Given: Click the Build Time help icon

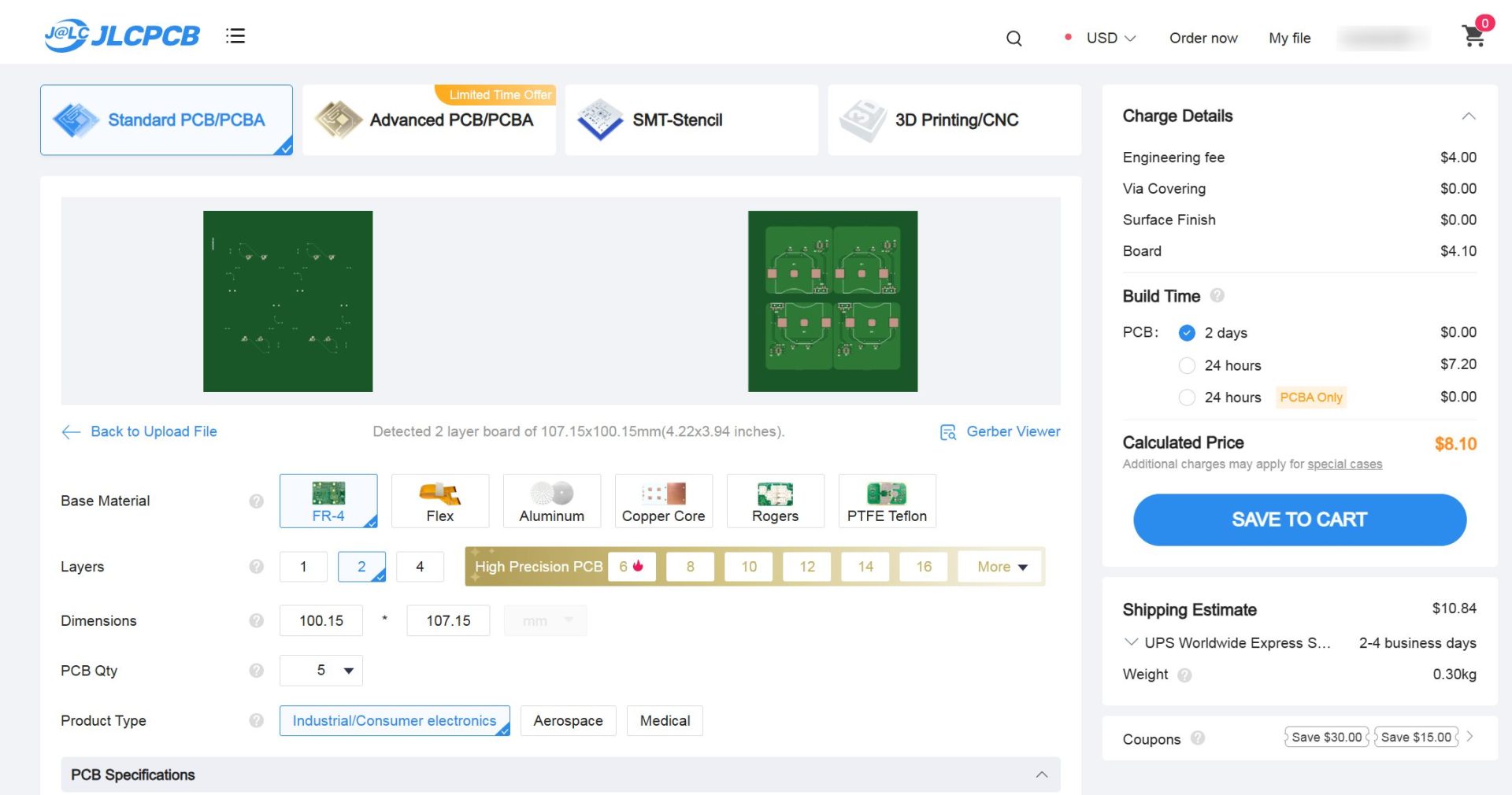Looking at the screenshot, I should click(x=1217, y=296).
